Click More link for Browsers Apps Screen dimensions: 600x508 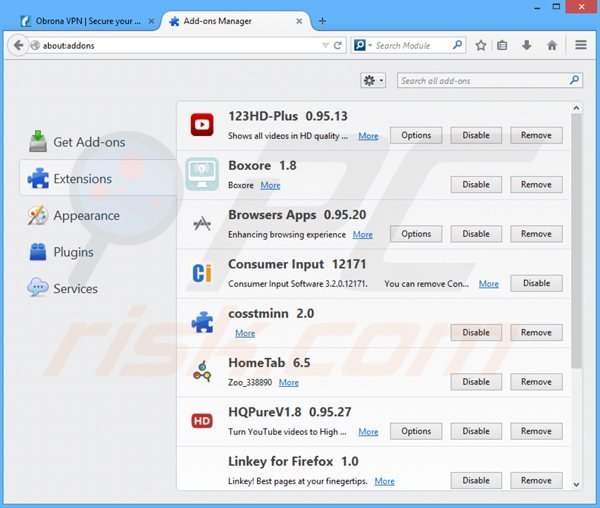(x=362, y=235)
